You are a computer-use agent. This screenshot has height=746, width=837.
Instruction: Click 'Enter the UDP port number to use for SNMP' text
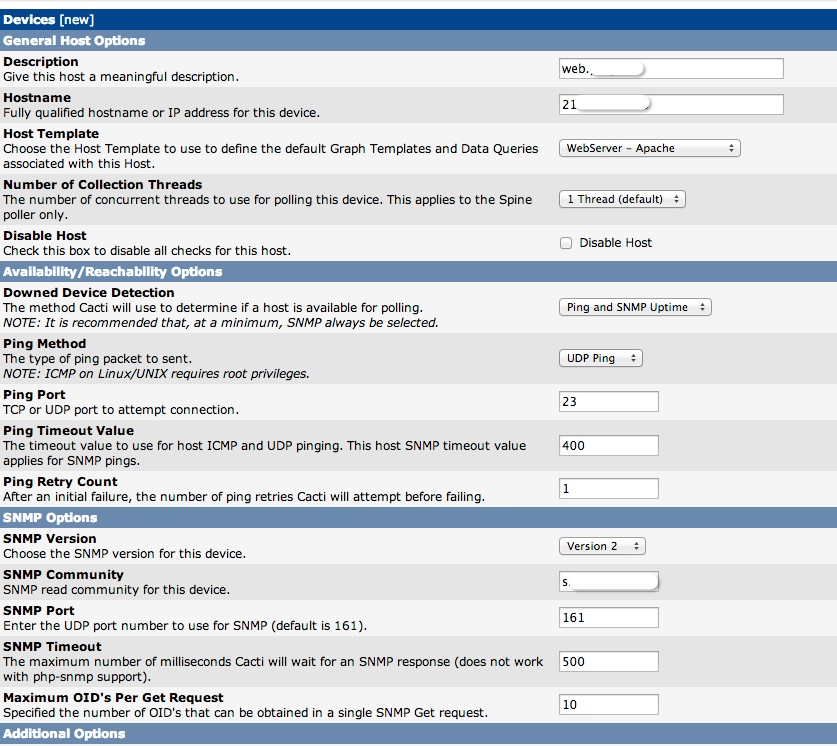pyautogui.click(x=185, y=626)
